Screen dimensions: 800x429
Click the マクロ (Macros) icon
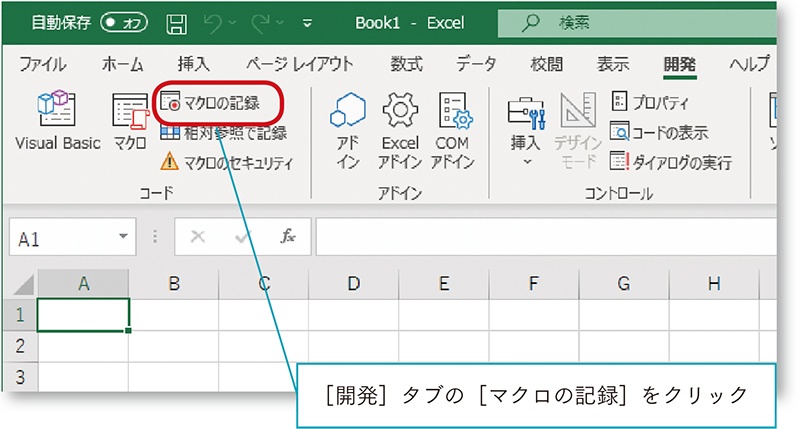pos(130,121)
